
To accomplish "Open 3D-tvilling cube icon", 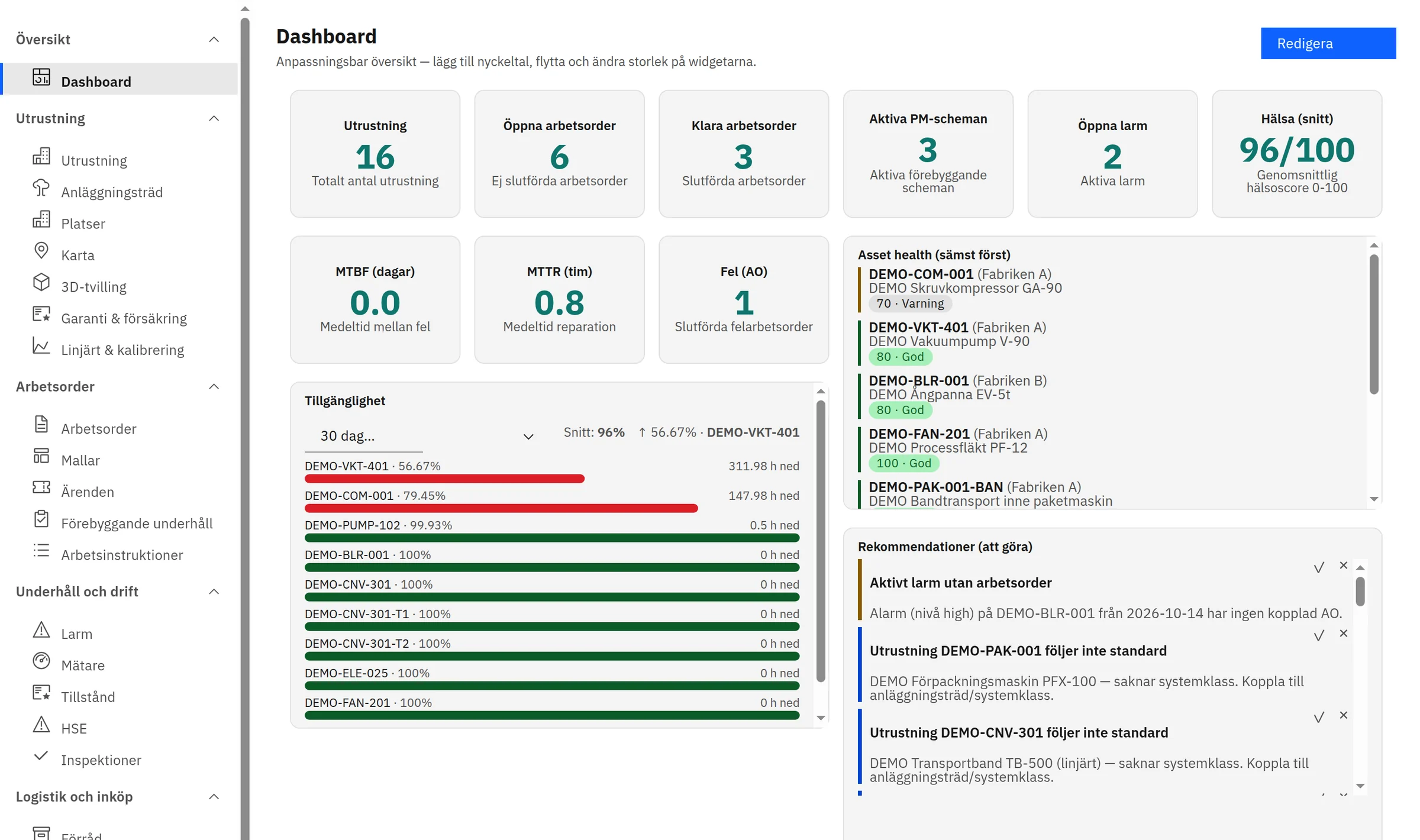I will pyautogui.click(x=41, y=283).
